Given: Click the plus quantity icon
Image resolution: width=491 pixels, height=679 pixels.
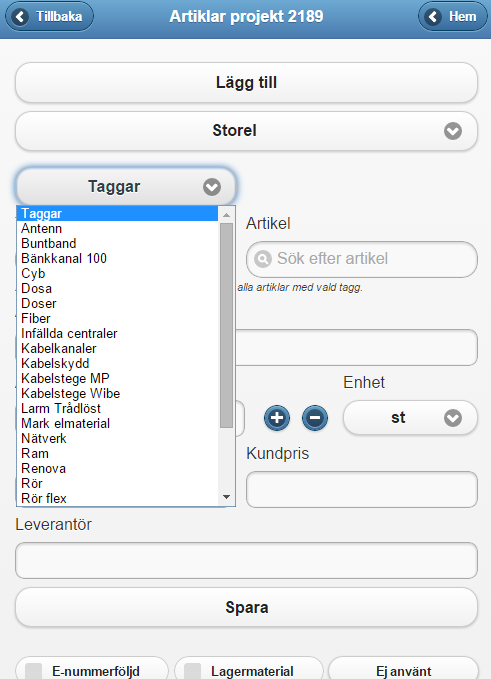Looking at the screenshot, I should point(277,418).
